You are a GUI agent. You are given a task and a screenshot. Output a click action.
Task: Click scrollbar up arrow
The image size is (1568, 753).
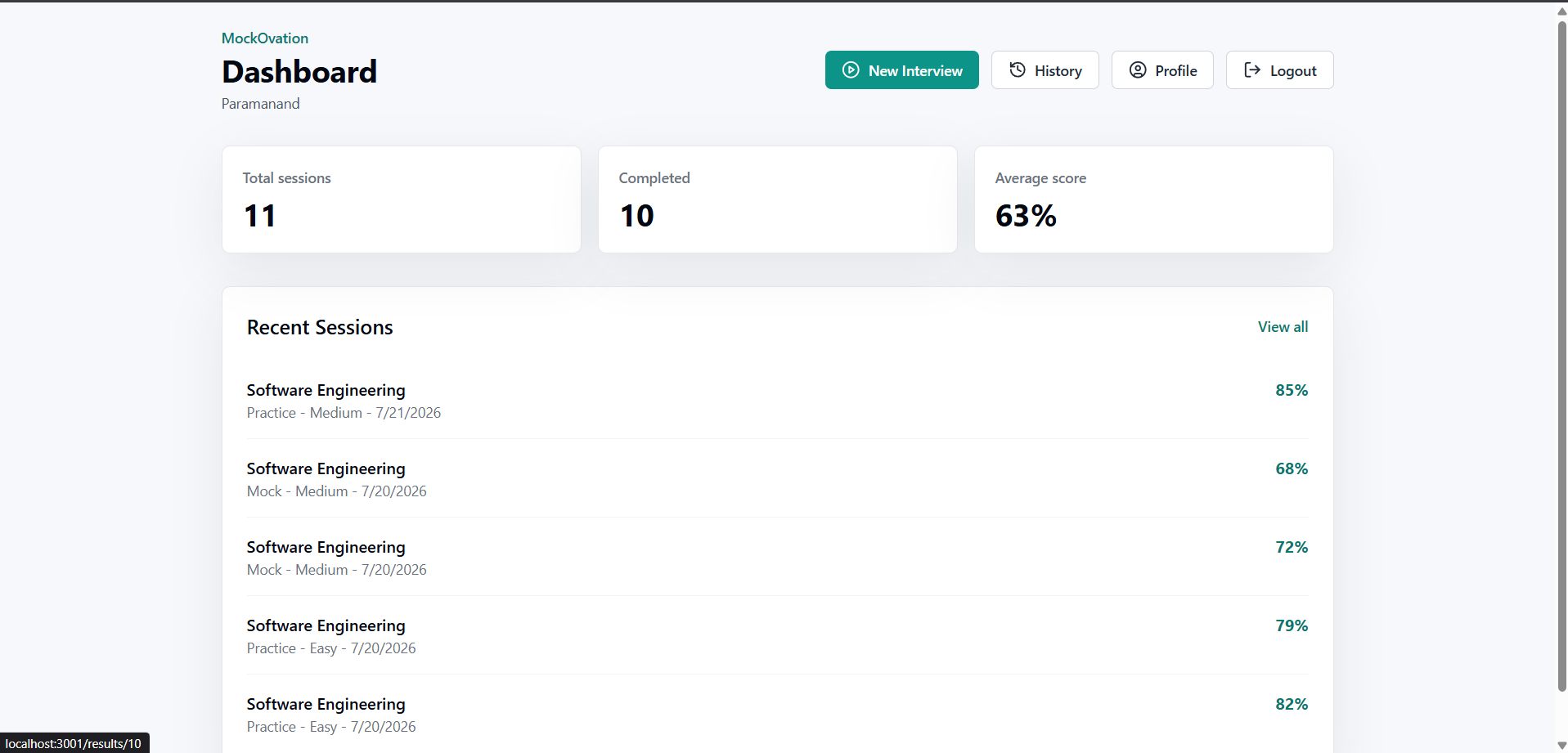click(x=1561, y=11)
